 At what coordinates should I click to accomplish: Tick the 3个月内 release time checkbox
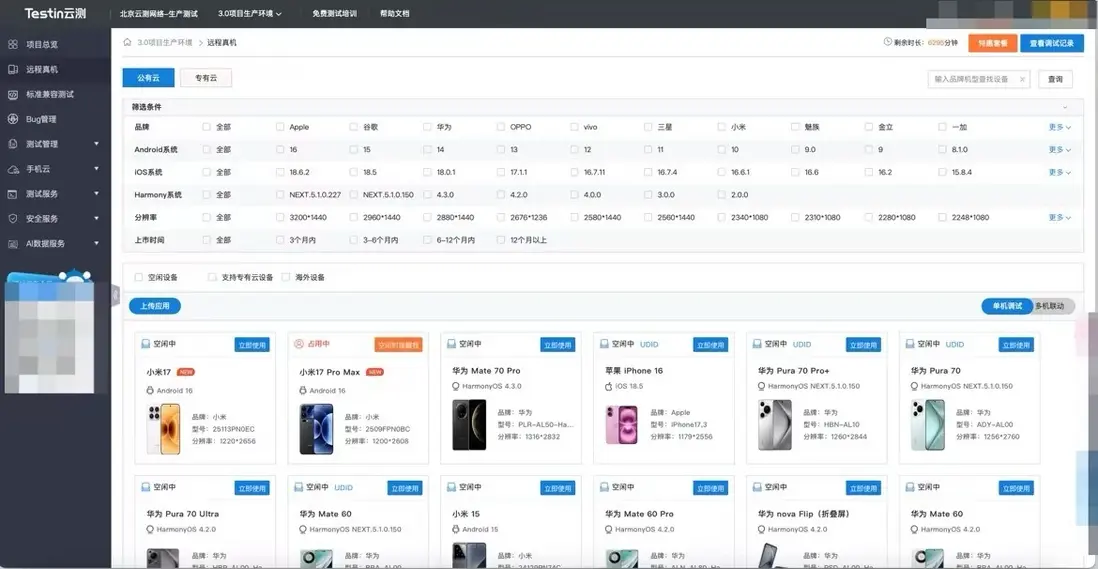coord(280,239)
